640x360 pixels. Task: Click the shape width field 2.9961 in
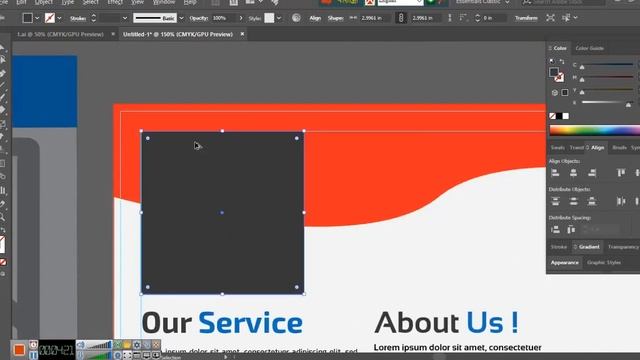[x=375, y=18]
